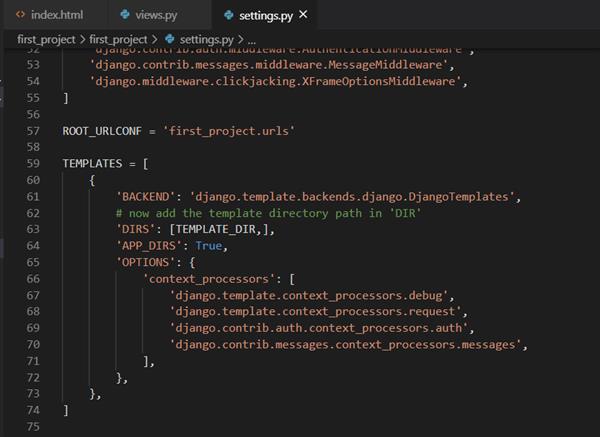Click the Python icon on views.py tab
The height and width of the screenshot is (437, 600).
point(124,15)
